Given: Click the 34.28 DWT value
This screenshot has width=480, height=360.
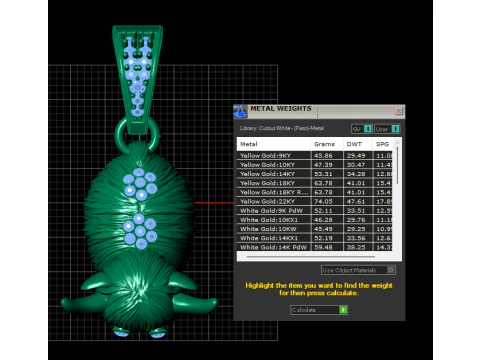Looking at the screenshot, I should coord(356,174).
